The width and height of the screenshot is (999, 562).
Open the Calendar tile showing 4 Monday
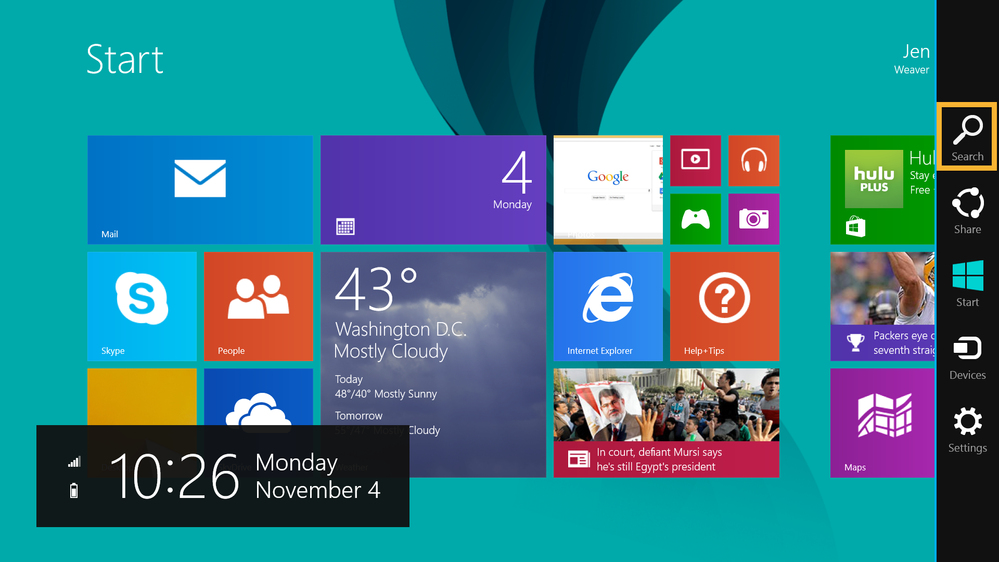point(433,190)
